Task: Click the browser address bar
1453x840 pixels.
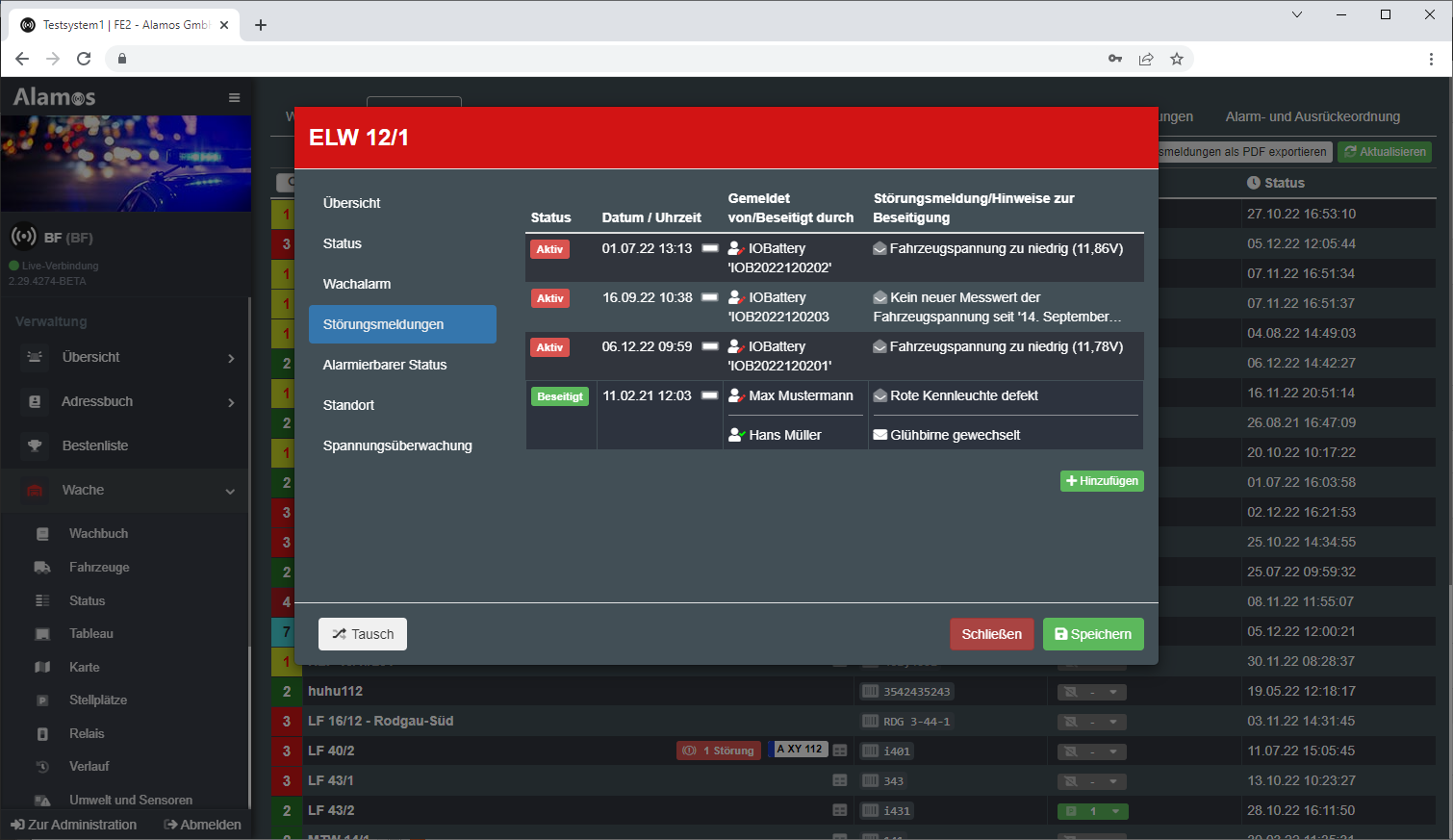Action: pyautogui.click(x=616, y=59)
